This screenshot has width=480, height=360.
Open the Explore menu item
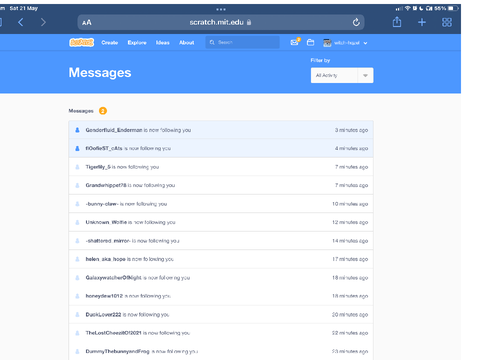click(137, 43)
